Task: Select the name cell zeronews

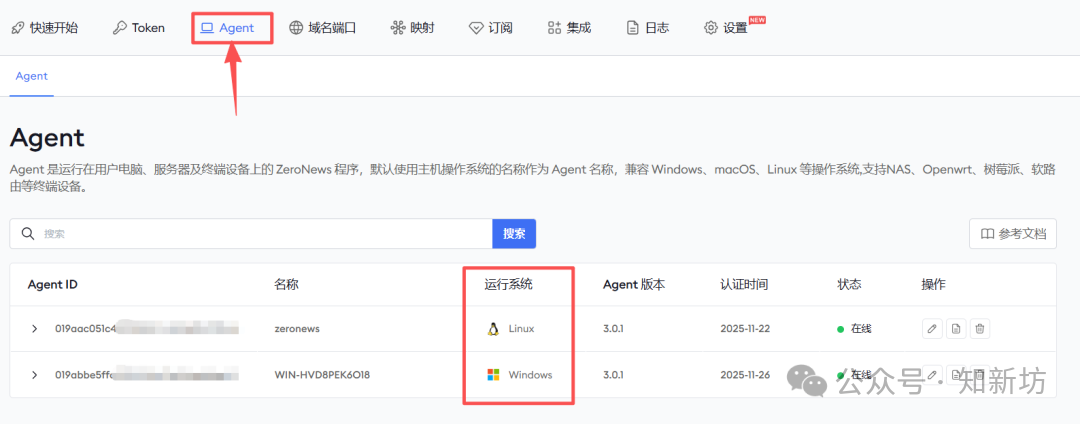Action: point(297,329)
